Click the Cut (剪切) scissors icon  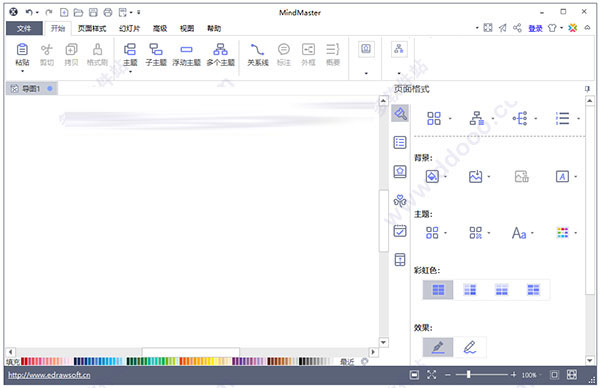pyautogui.click(x=47, y=49)
